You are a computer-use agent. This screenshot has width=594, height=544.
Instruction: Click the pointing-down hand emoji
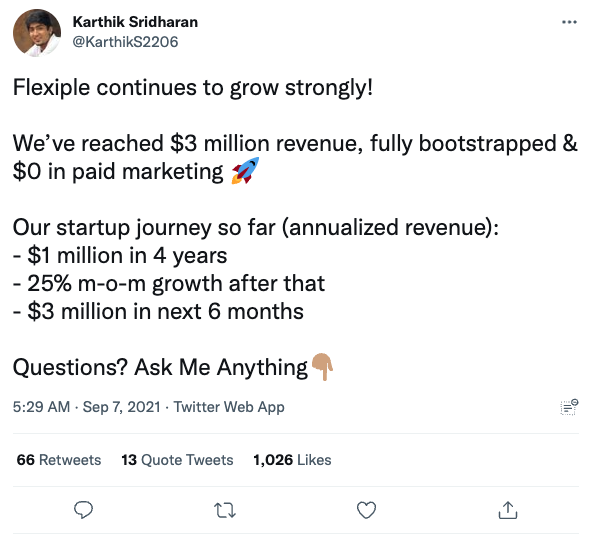[x=322, y=367]
